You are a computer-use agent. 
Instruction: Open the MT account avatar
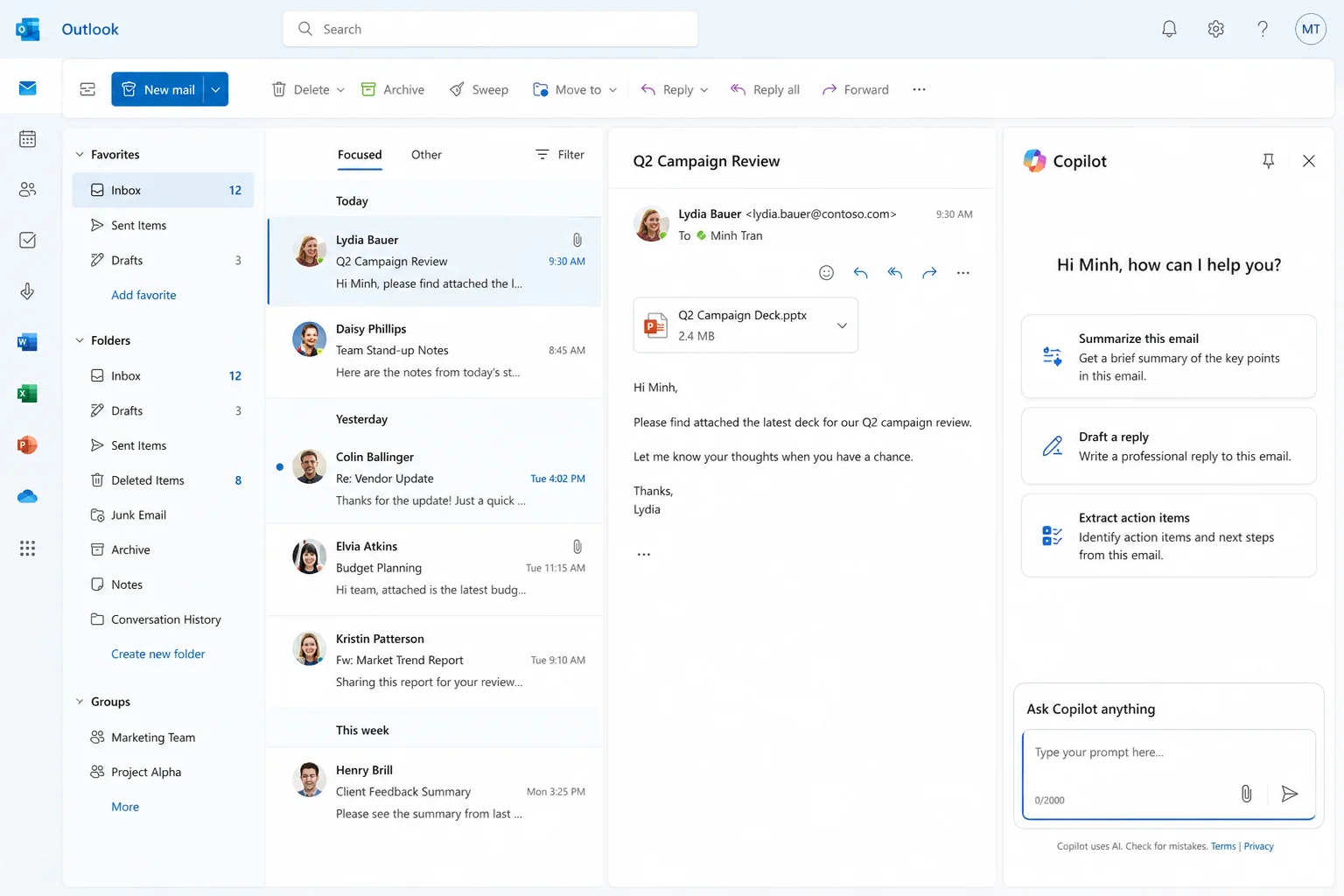(1311, 29)
